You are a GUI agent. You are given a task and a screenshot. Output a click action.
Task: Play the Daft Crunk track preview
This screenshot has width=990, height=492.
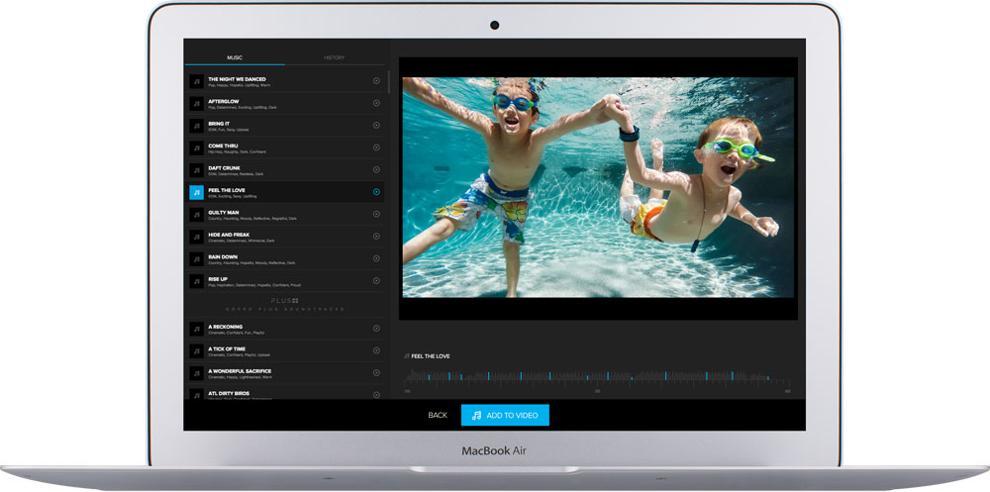pyautogui.click(x=376, y=169)
